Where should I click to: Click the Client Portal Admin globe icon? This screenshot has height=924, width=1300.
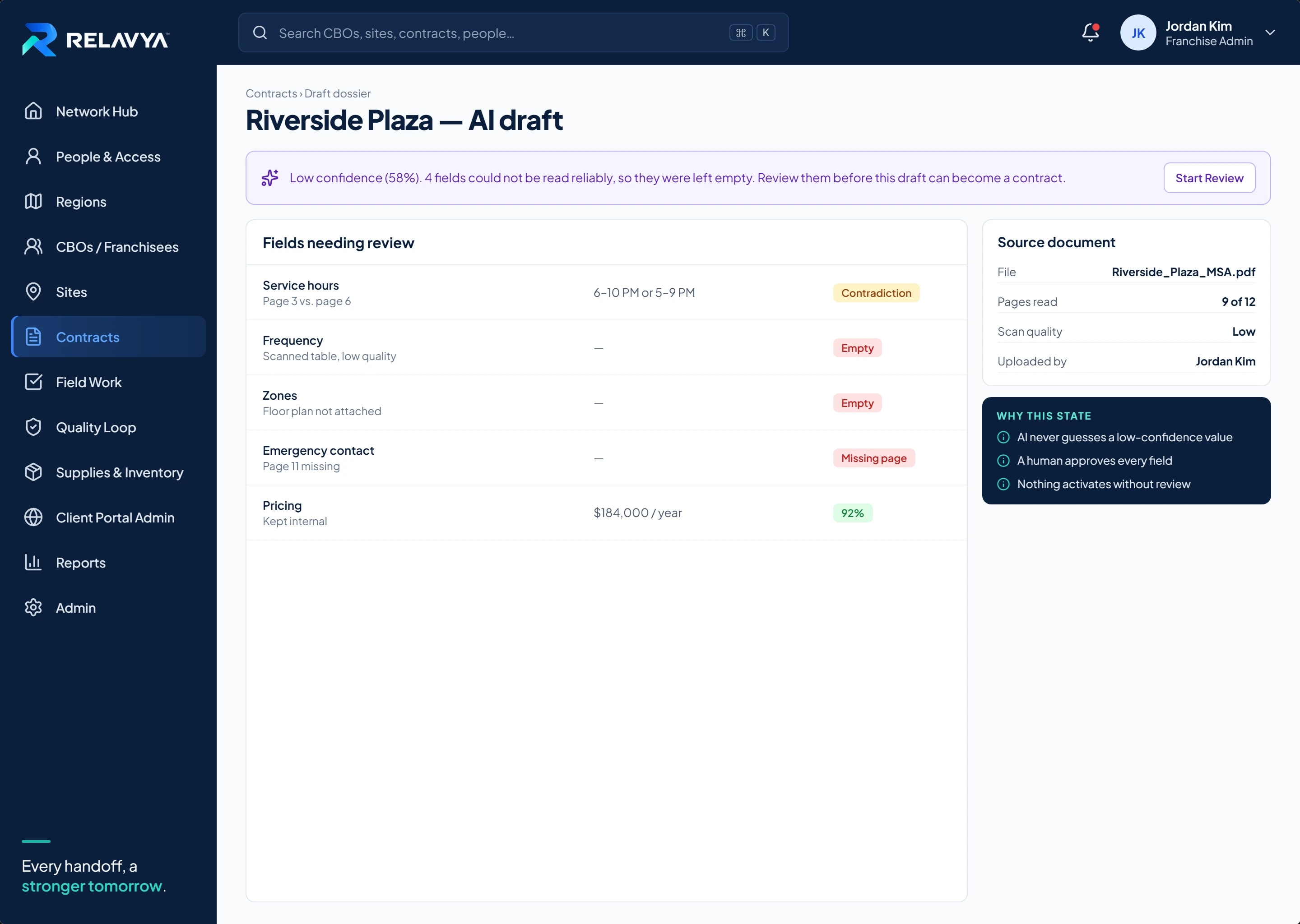coord(33,517)
